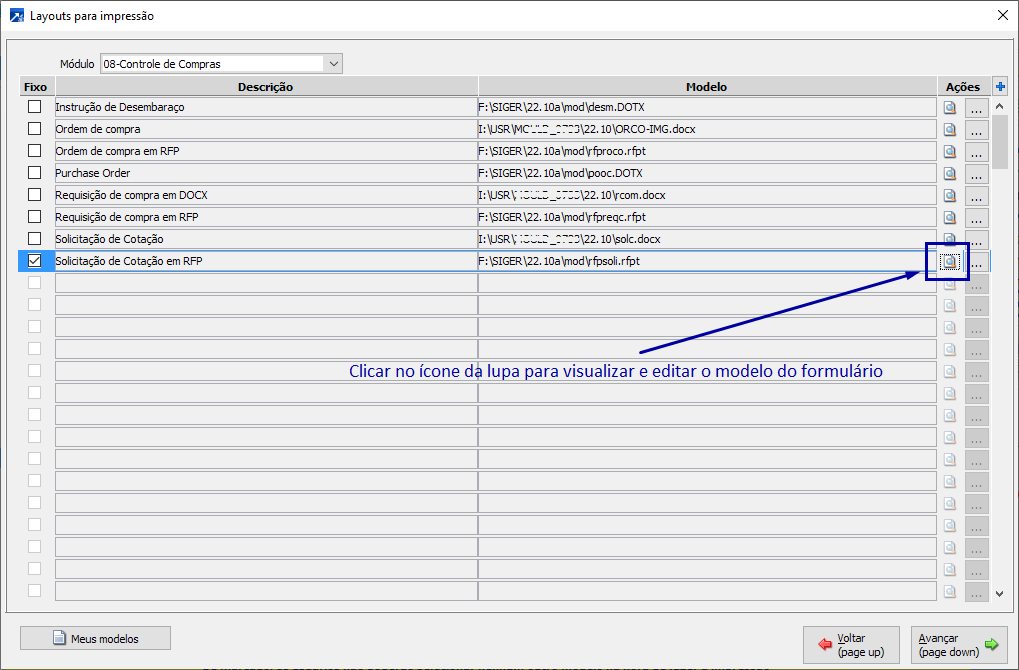Check Fixo for Requisição de compra em DOCX
Screen dimensions: 1019x670
coord(34,195)
